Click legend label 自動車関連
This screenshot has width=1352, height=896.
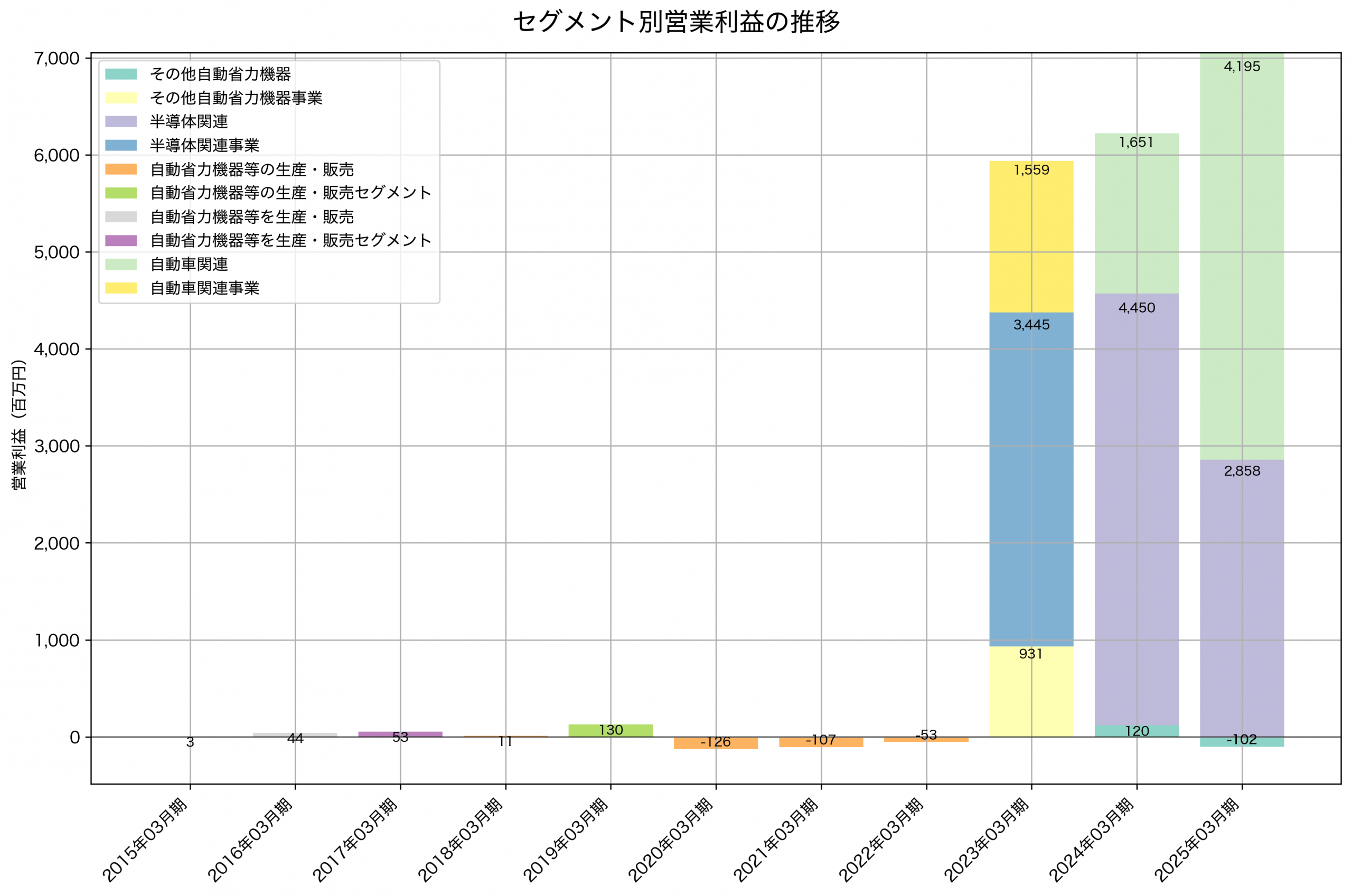(189, 265)
